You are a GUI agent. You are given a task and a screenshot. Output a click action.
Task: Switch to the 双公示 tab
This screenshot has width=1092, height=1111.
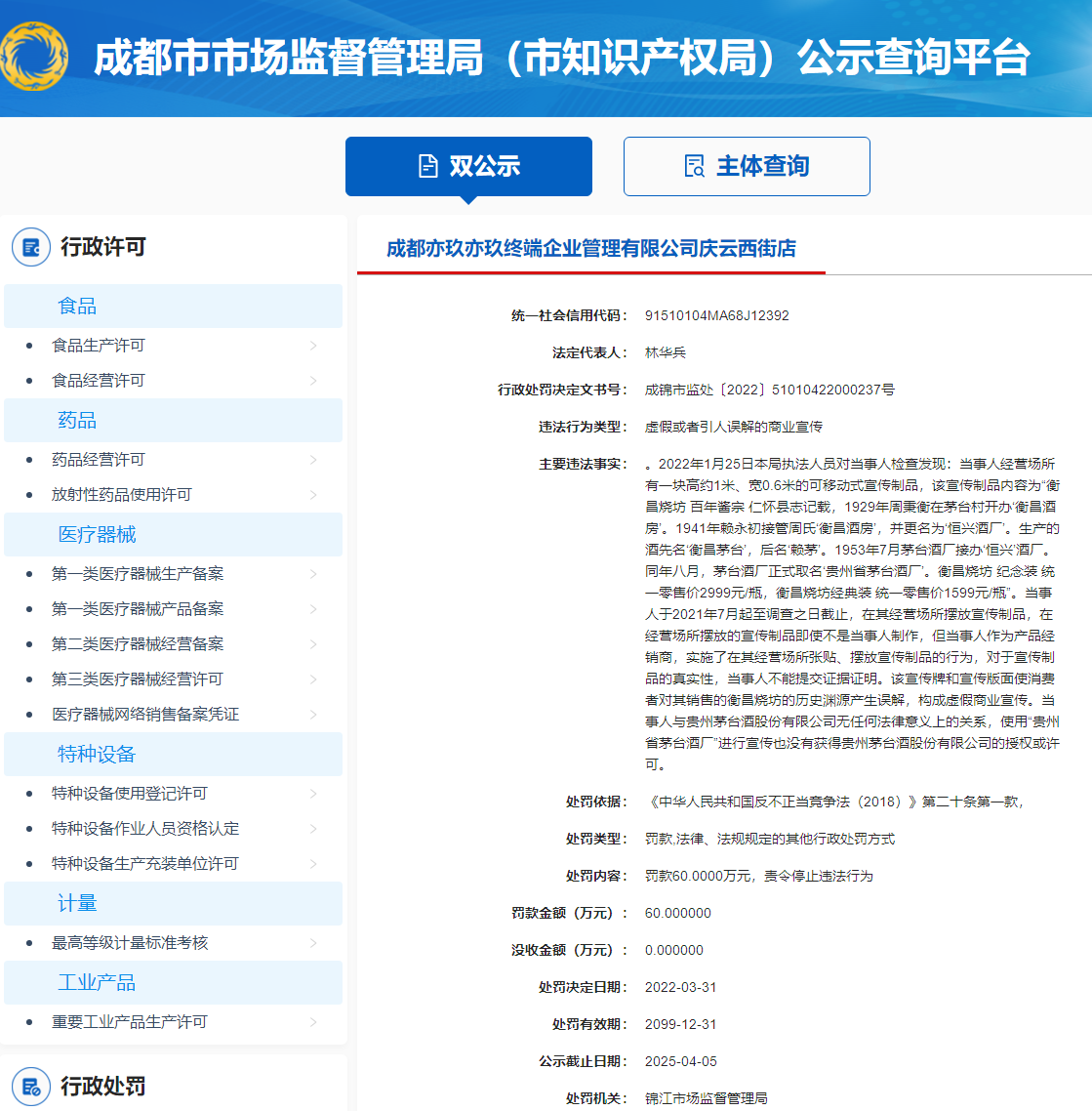point(468,167)
